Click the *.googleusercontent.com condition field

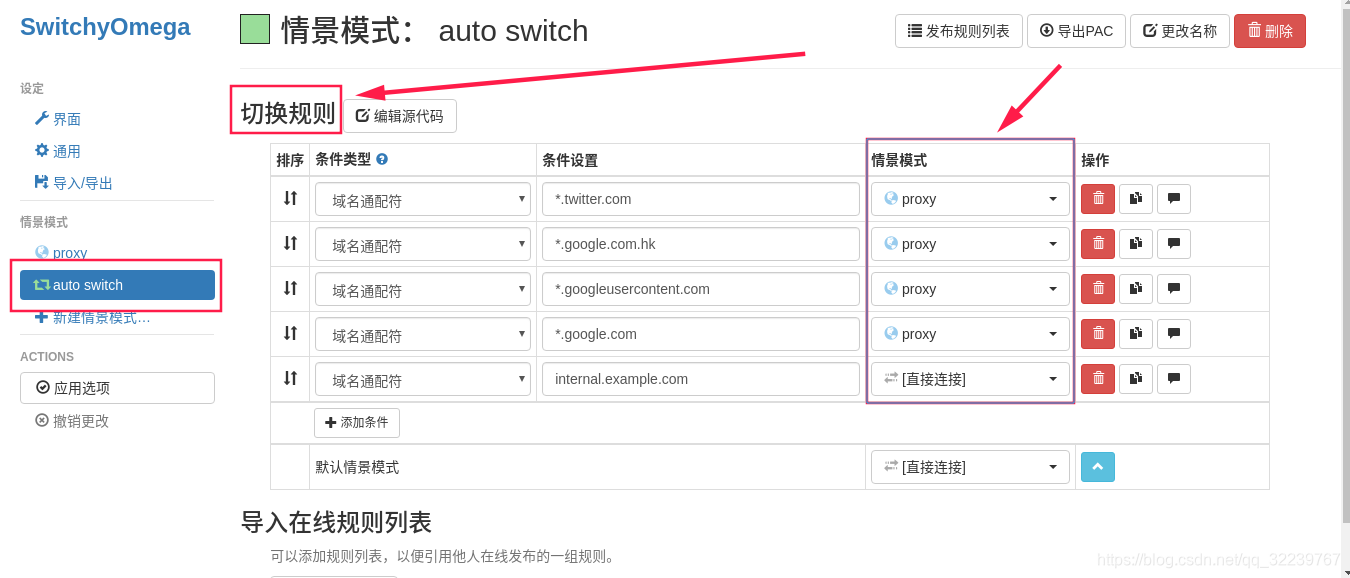point(701,289)
